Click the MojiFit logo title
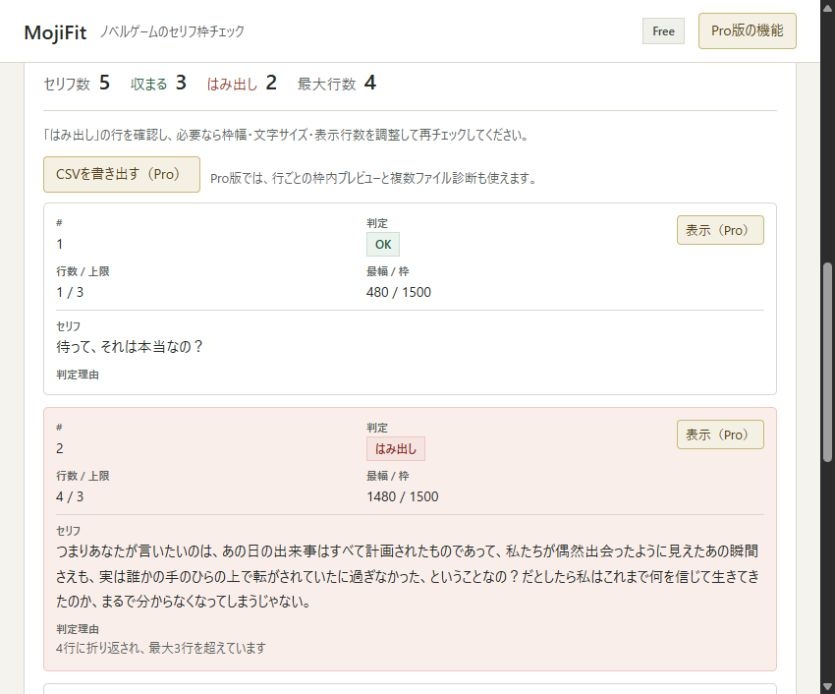The width and height of the screenshot is (835, 694). 55,32
